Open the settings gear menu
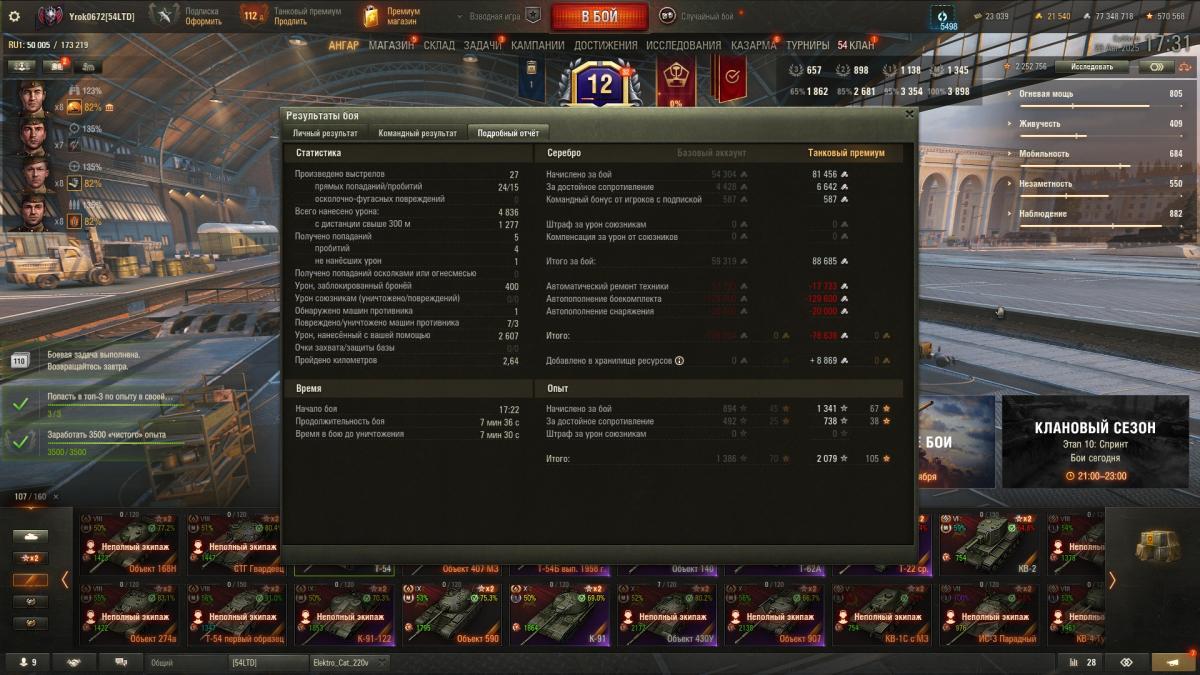 14,16
